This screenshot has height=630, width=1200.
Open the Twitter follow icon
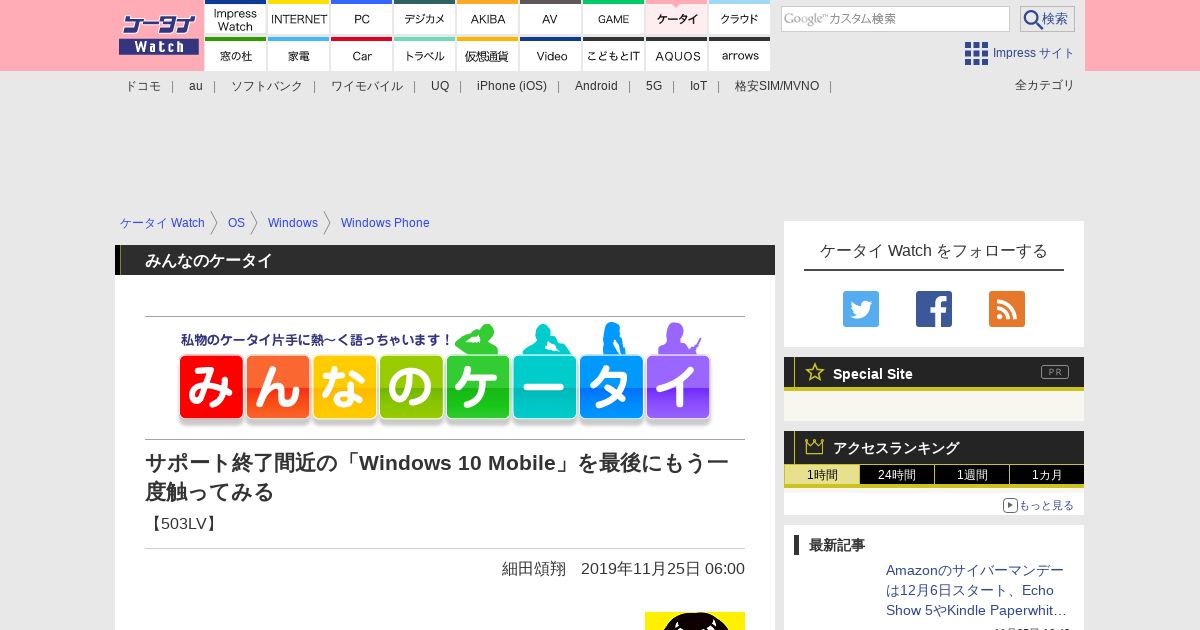click(x=861, y=309)
